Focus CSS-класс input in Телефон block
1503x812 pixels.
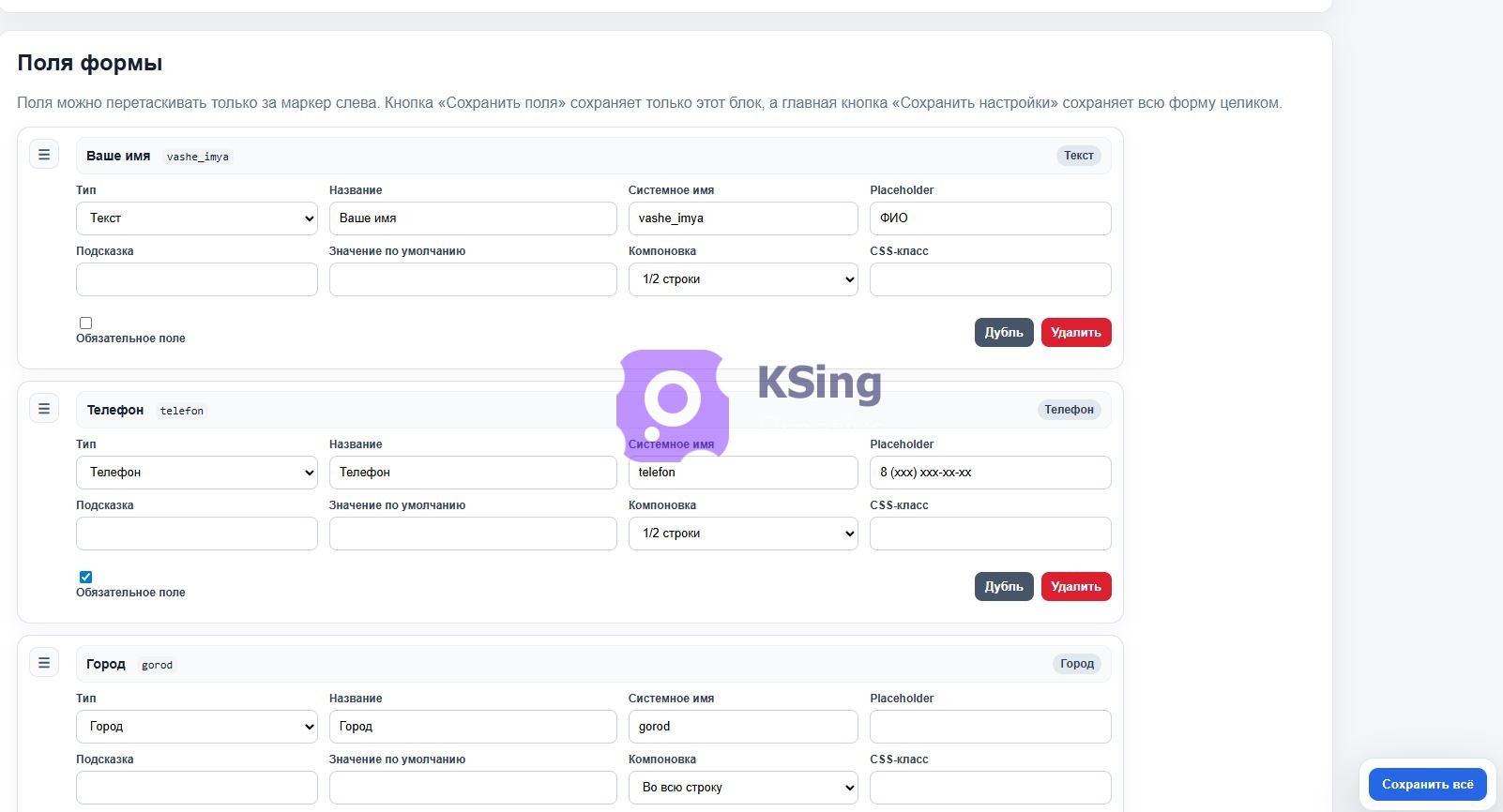click(x=991, y=534)
